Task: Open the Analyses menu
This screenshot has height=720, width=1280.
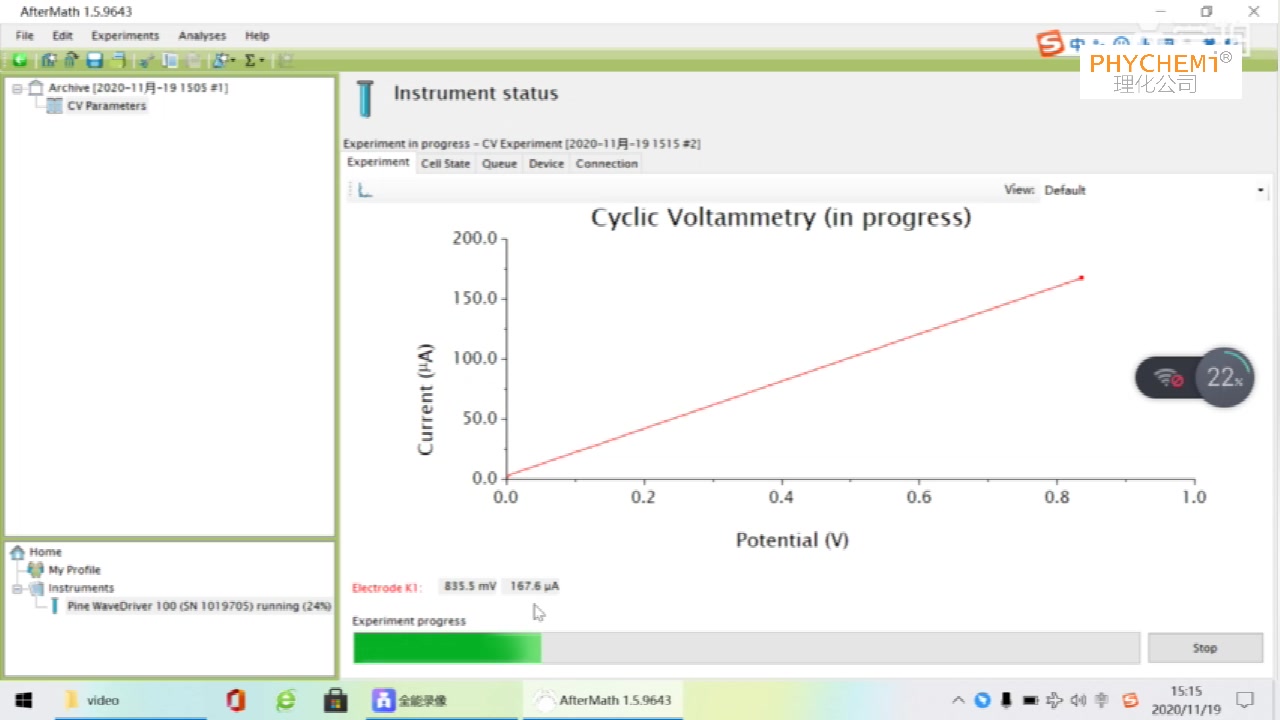Action: coord(202,35)
